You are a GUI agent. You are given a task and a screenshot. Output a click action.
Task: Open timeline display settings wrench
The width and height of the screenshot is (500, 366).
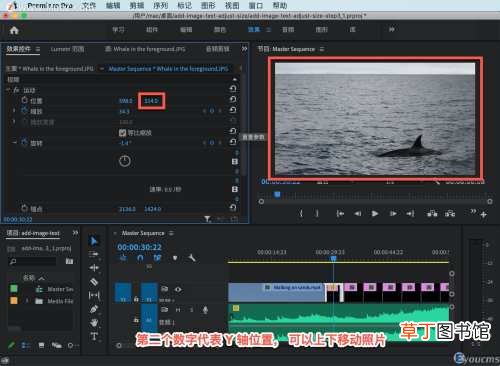pyautogui.click(x=192, y=258)
